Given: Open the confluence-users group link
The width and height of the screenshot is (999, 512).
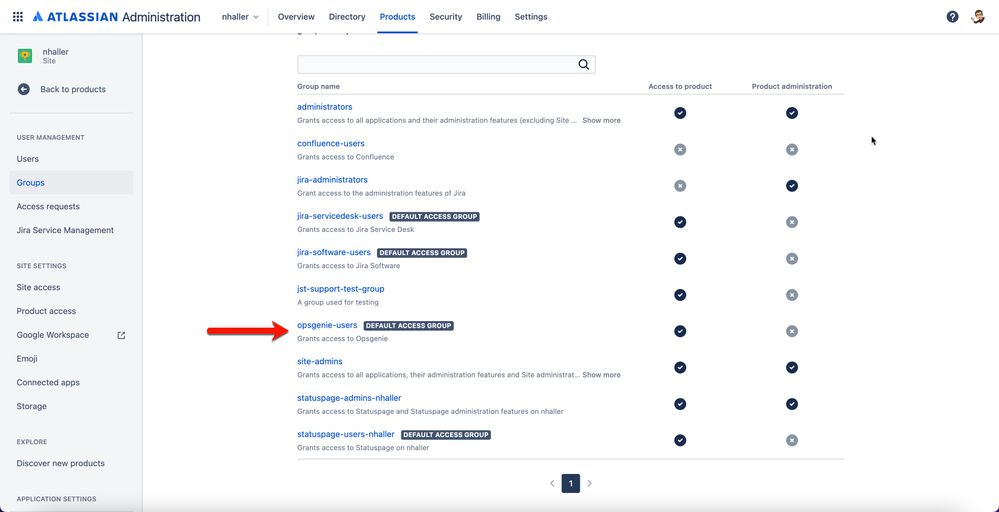Looking at the screenshot, I should click(x=331, y=144).
